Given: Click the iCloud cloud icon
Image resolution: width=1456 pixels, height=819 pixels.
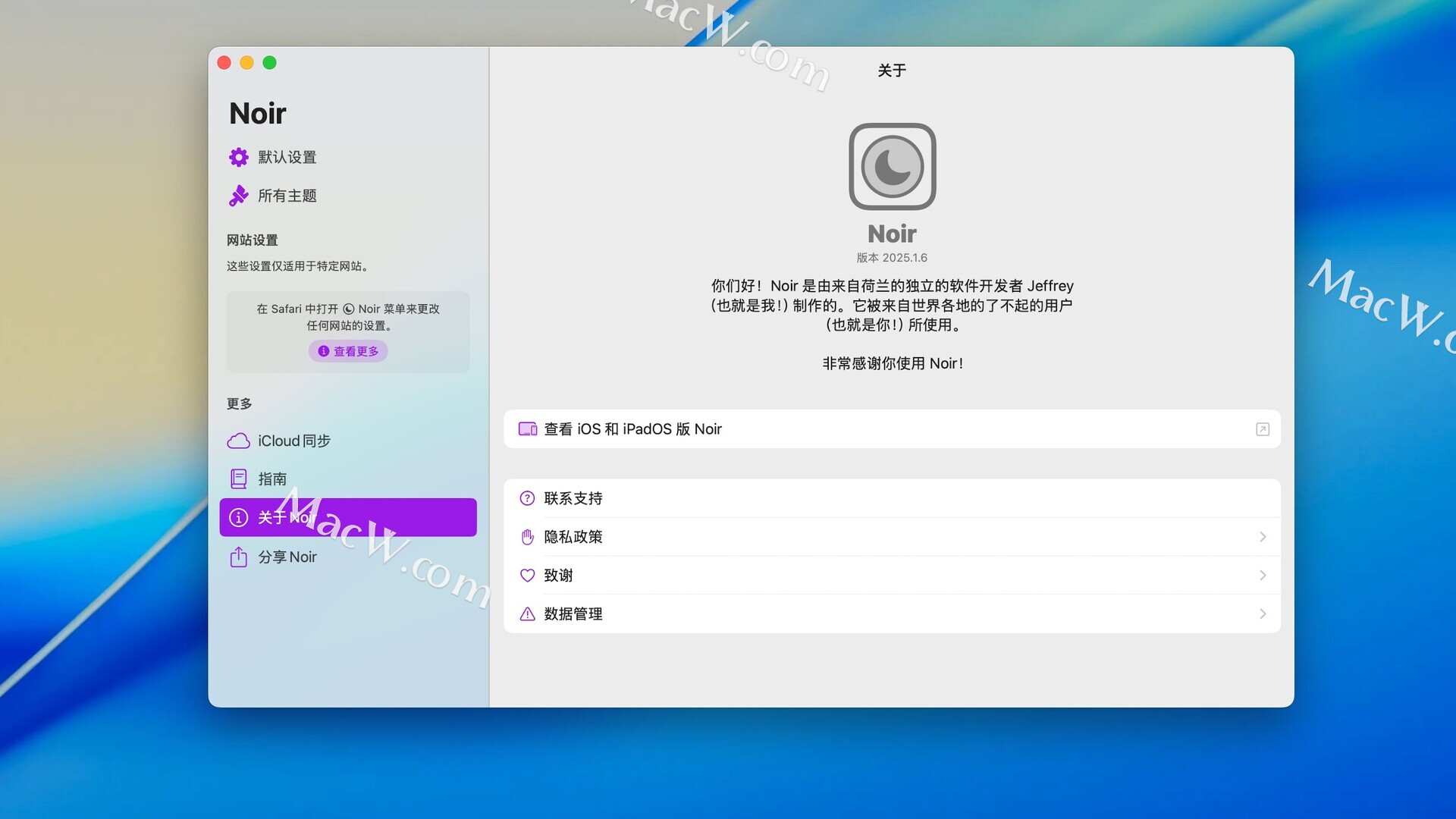Looking at the screenshot, I should (238, 441).
